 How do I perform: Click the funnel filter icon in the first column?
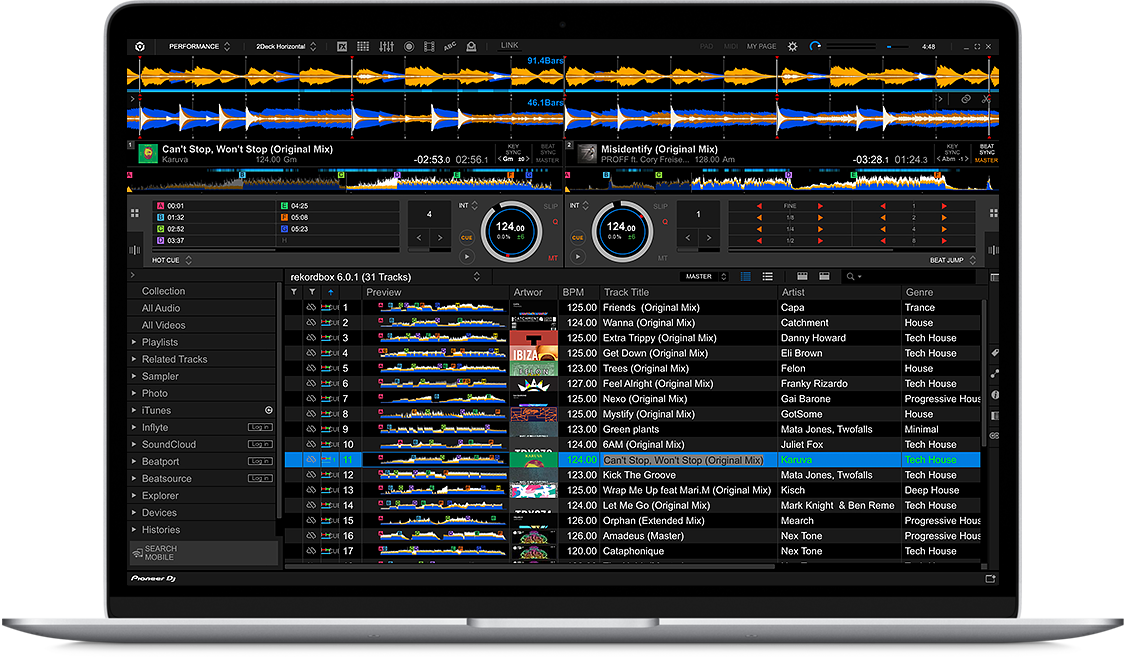point(294,292)
